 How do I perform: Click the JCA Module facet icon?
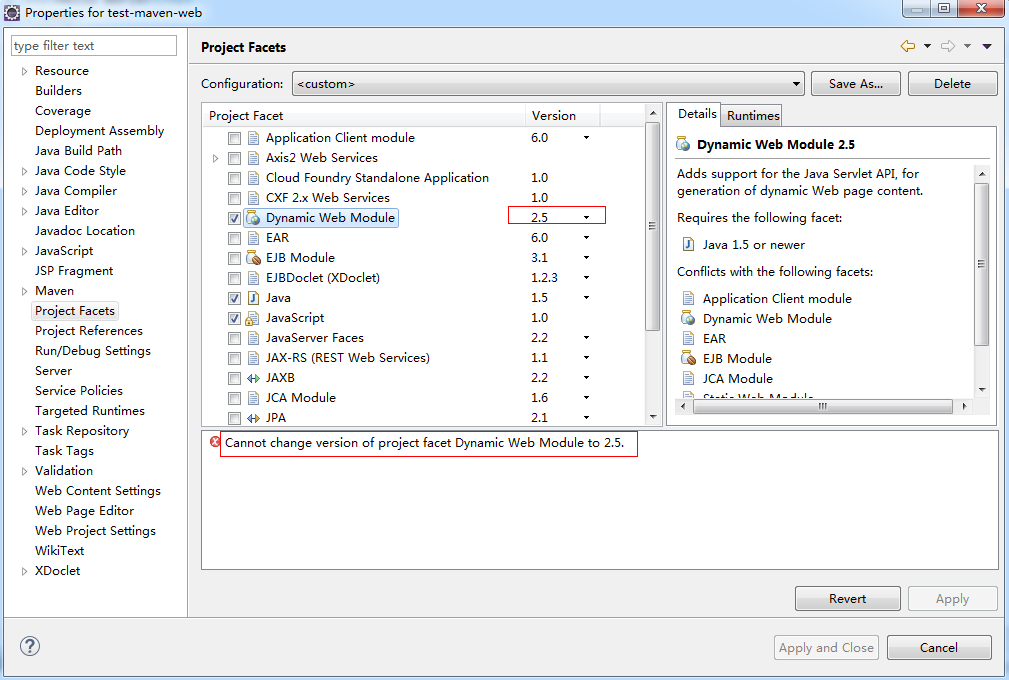[254, 398]
